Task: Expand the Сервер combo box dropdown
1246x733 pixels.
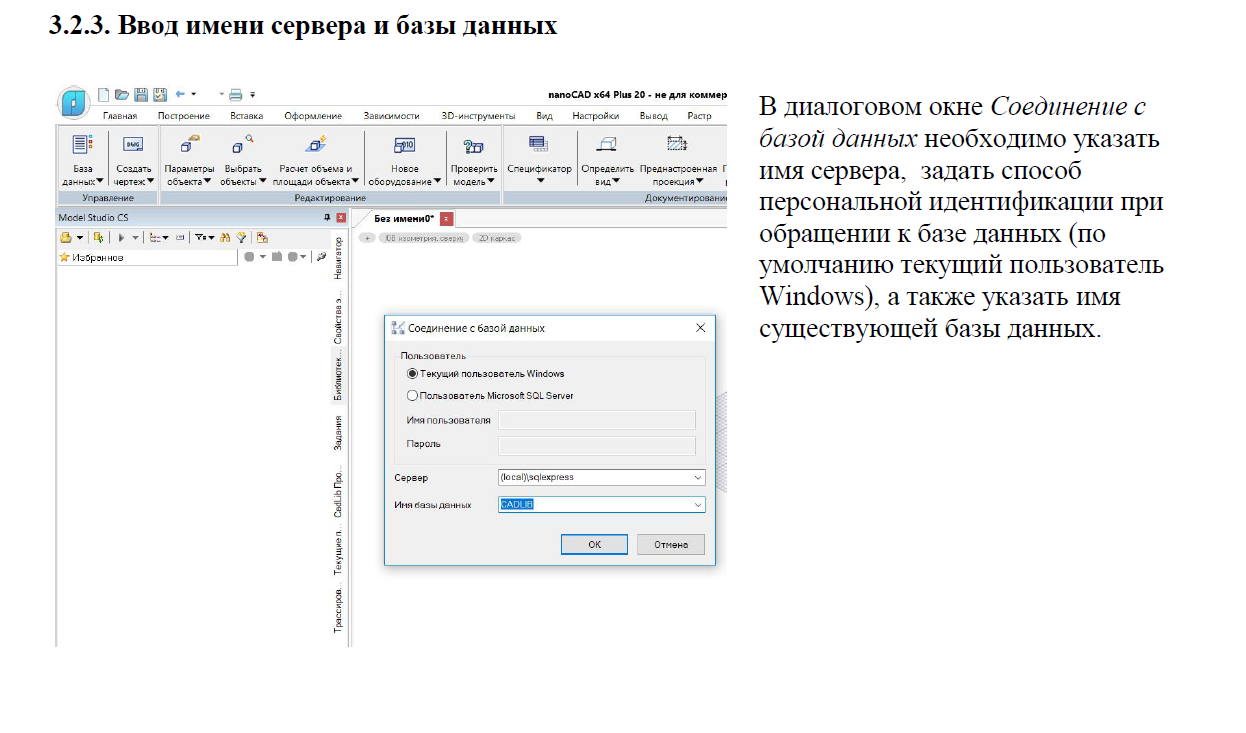Action: click(x=697, y=478)
